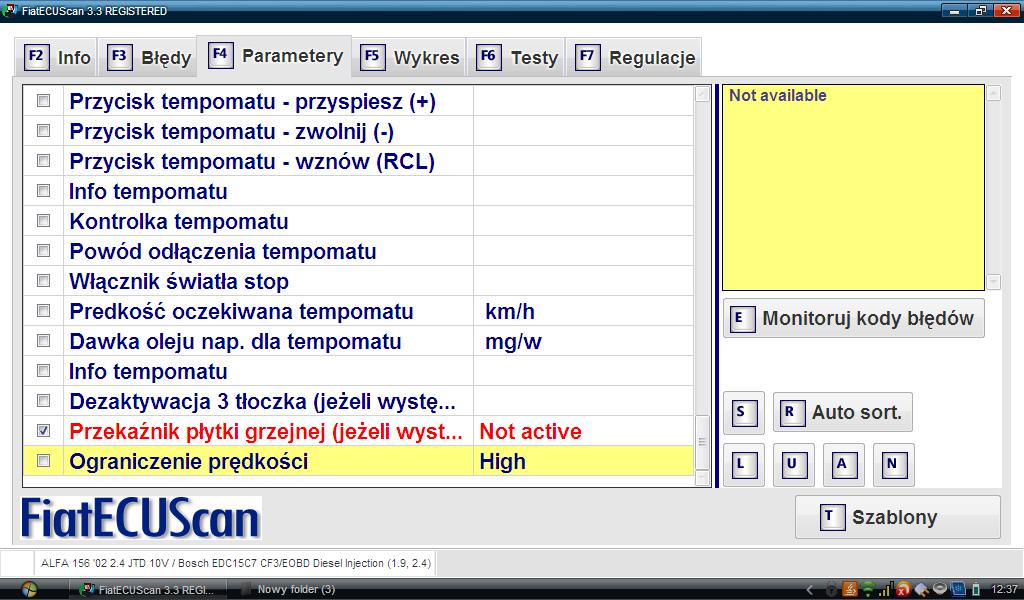1024x600 pixels.
Task: Tick Dawka oleju nap. dla tempomatu checkbox
Action: pos(43,341)
